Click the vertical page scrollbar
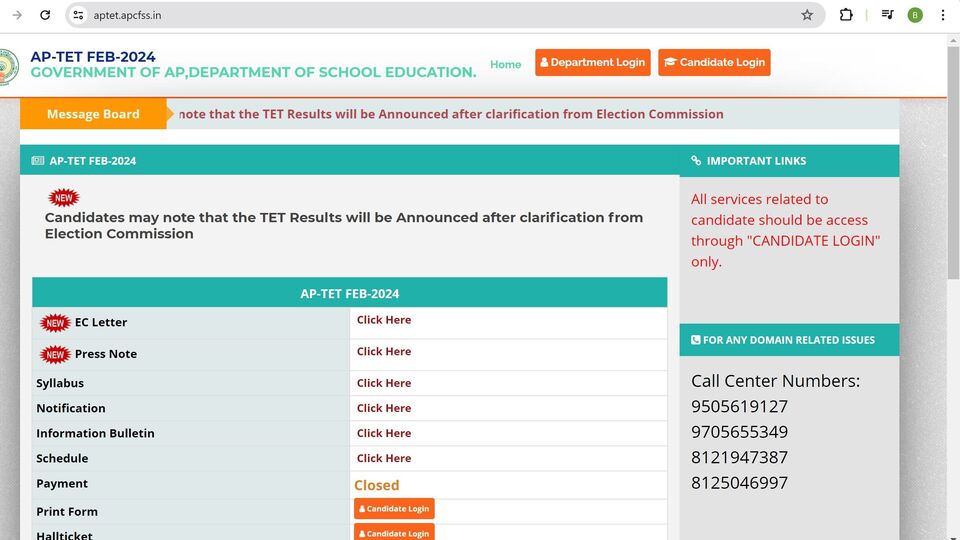Image resolution: width=960 pixels, height=540 pixels. [x=953, y=162]
